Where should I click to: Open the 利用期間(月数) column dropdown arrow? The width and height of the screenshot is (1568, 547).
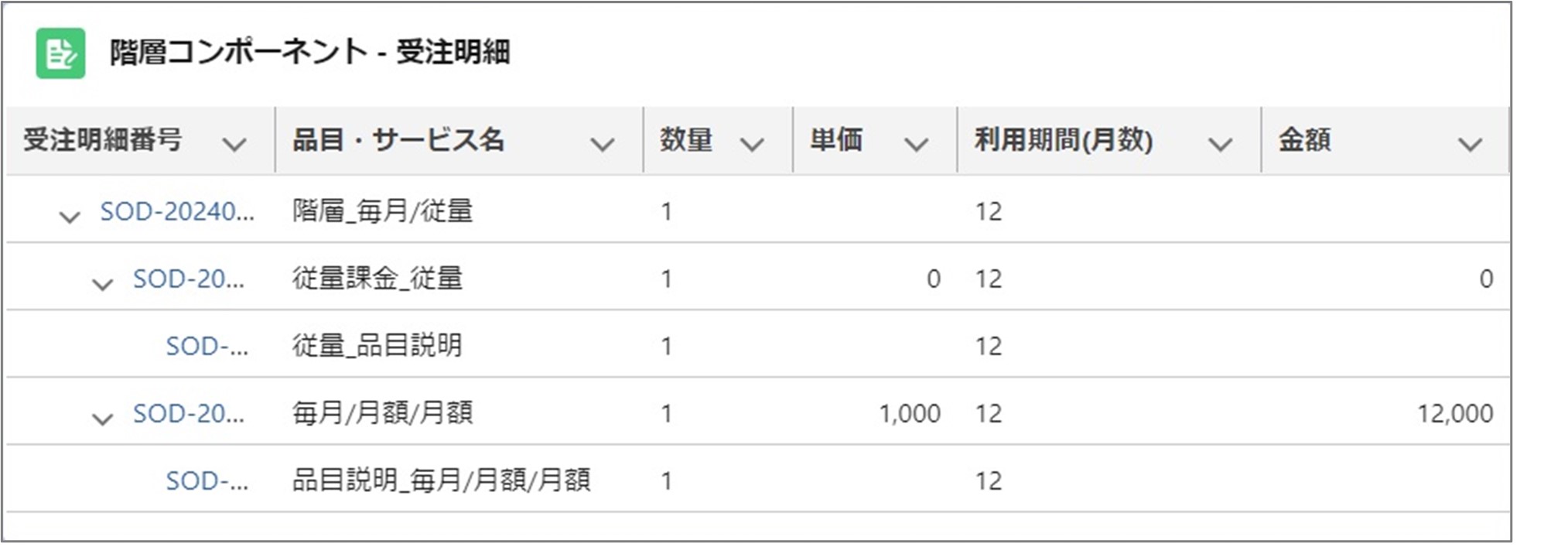(x=1220, y=144)
